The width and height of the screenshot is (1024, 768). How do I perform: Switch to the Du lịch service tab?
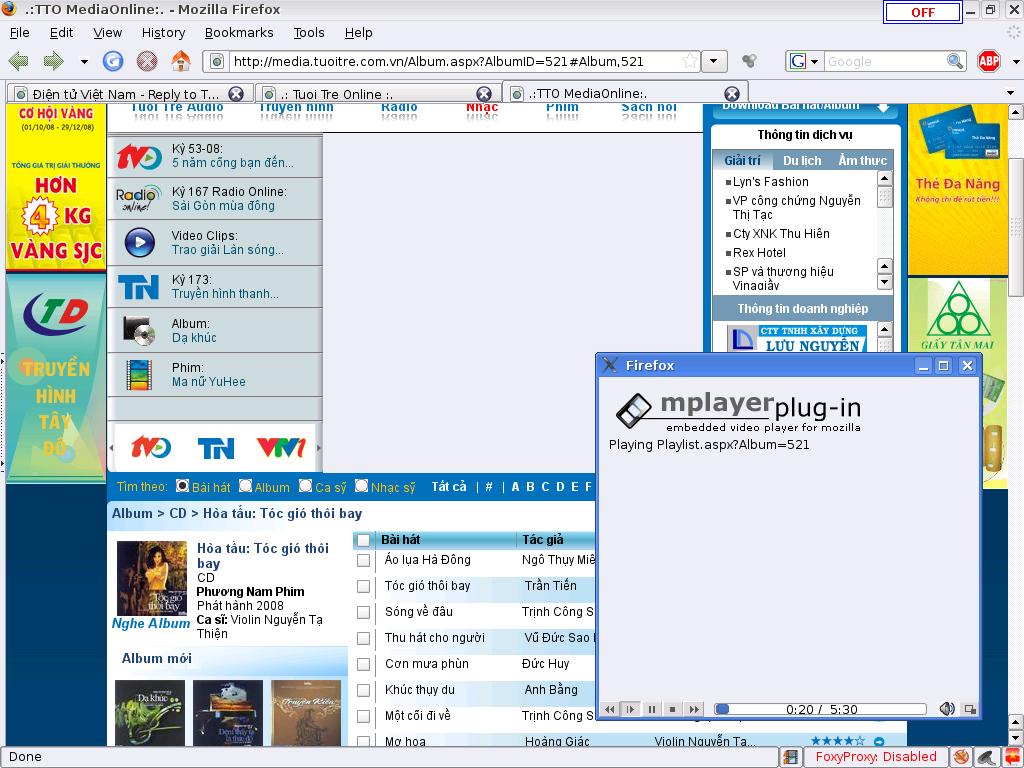click(802, 161)
